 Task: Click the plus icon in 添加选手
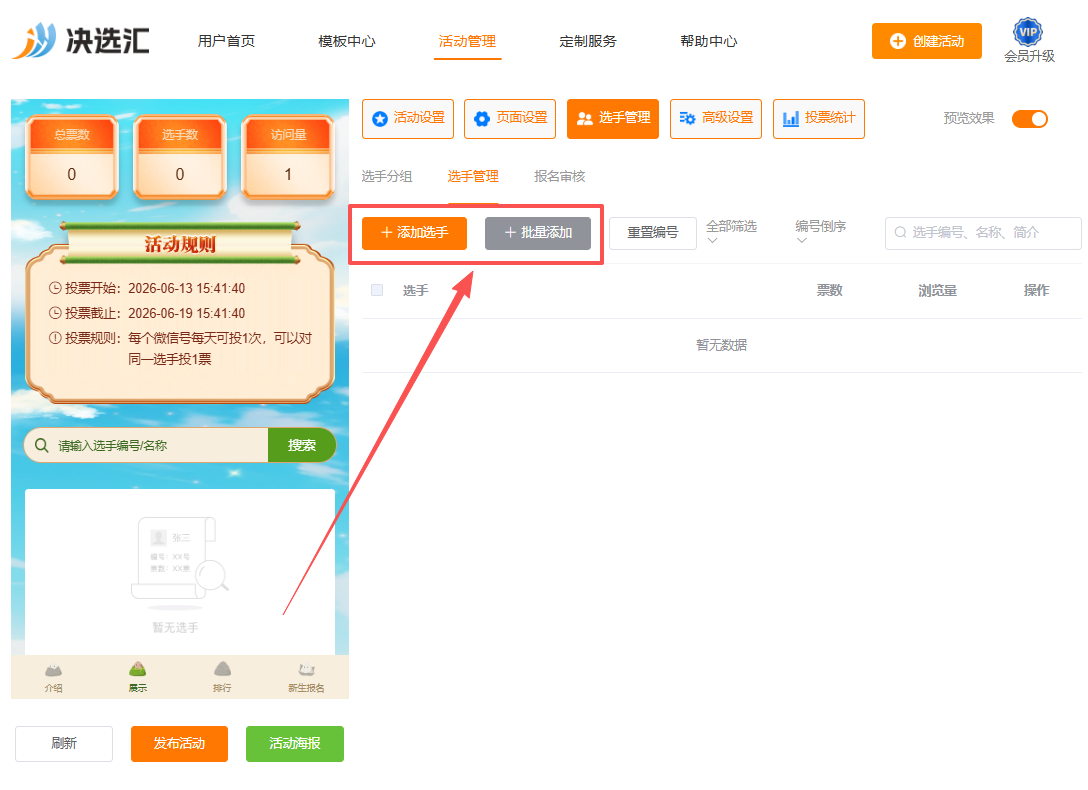coord(387,232)
